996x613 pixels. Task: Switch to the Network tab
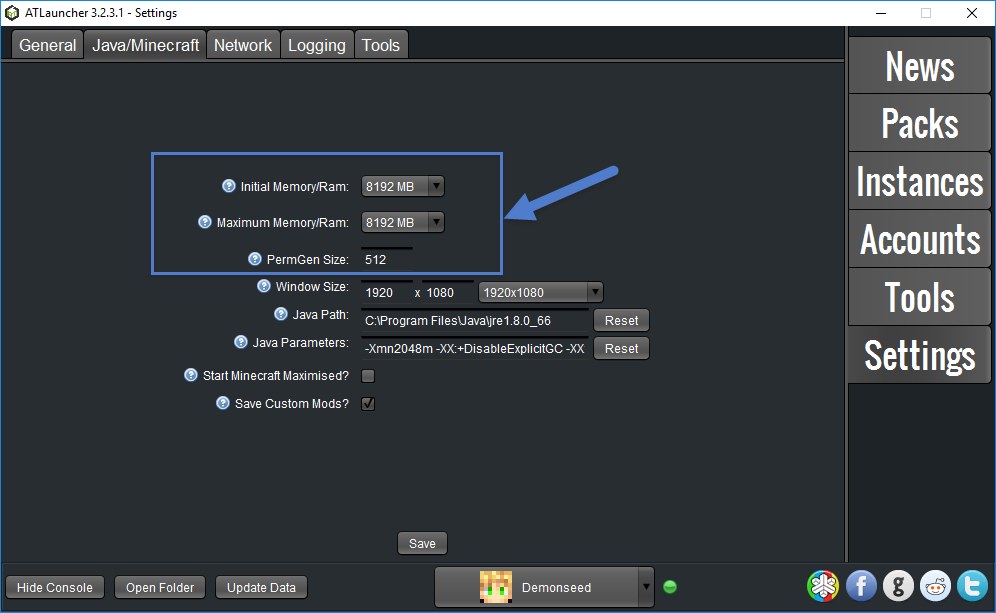click(242, 45)
